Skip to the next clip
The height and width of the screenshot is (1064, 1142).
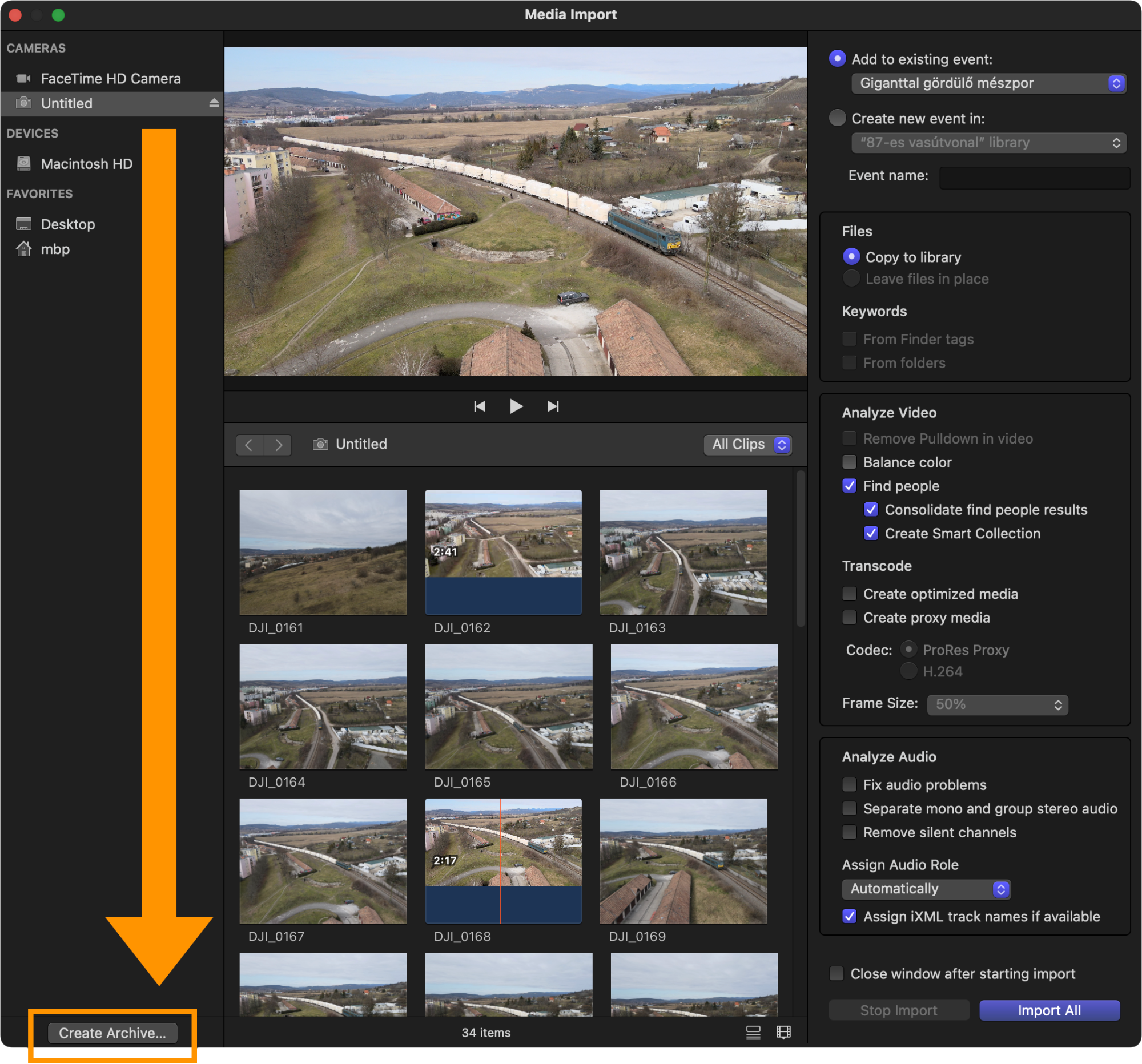coord(553,406)
